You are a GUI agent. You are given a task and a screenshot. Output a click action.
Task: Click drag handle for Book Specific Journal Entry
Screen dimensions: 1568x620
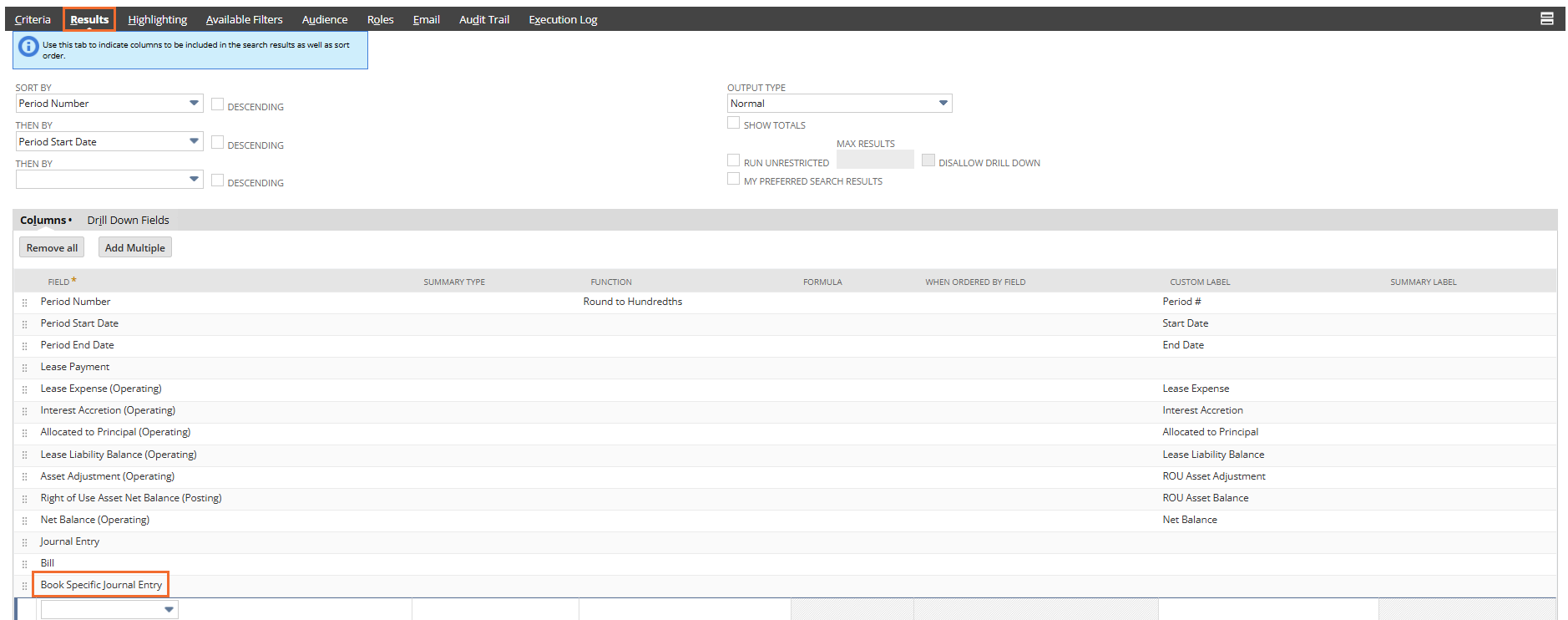[24, 586]
